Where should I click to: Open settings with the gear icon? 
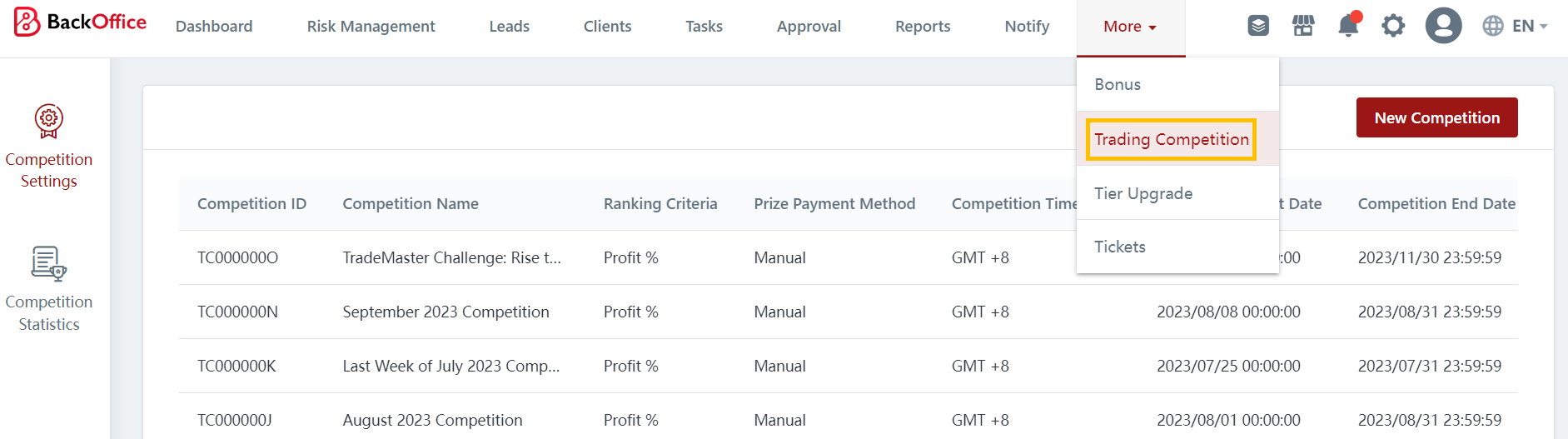pyautogui.click(x=1393, y=26)
